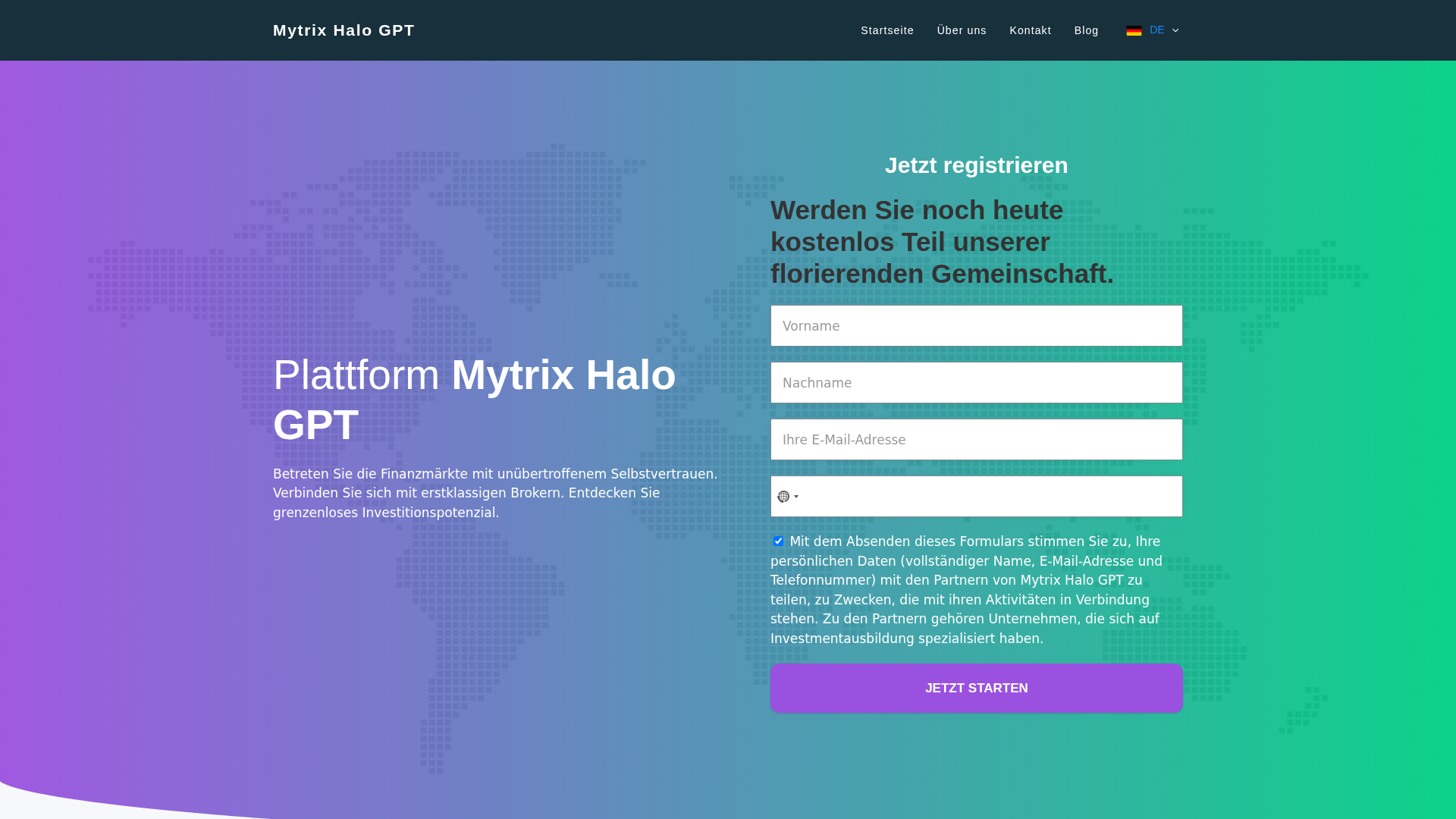Focus the Vorname input field
Screen dimensions: 1456x819
tap(977, 326)
